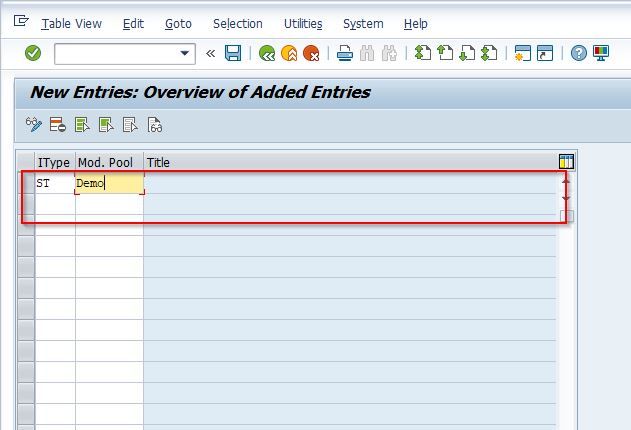The image size is (631, 430).
Task: Open the Table View menu
Action: [72, 24]
